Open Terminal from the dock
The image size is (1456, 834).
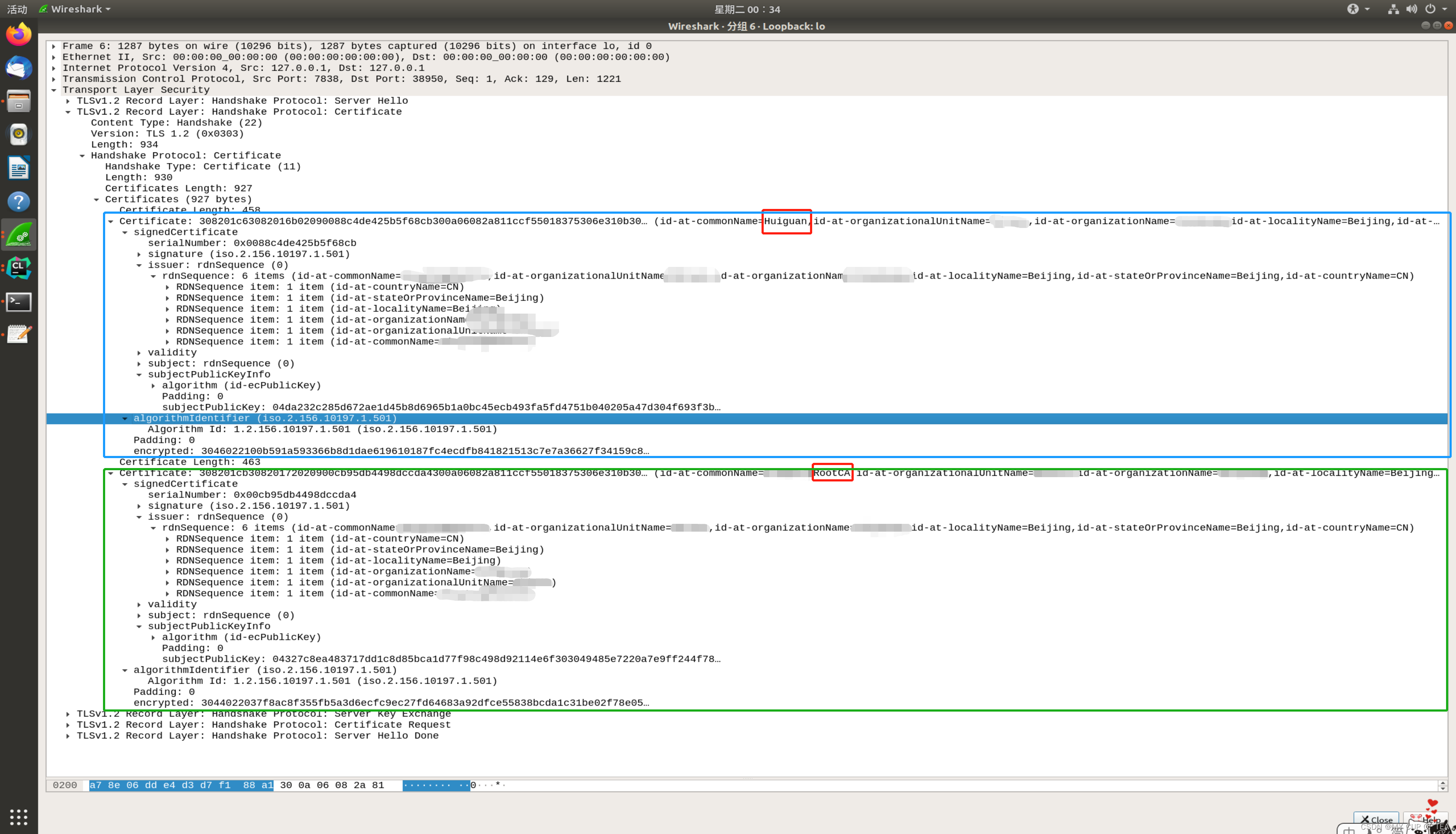(x=18, y=302)
